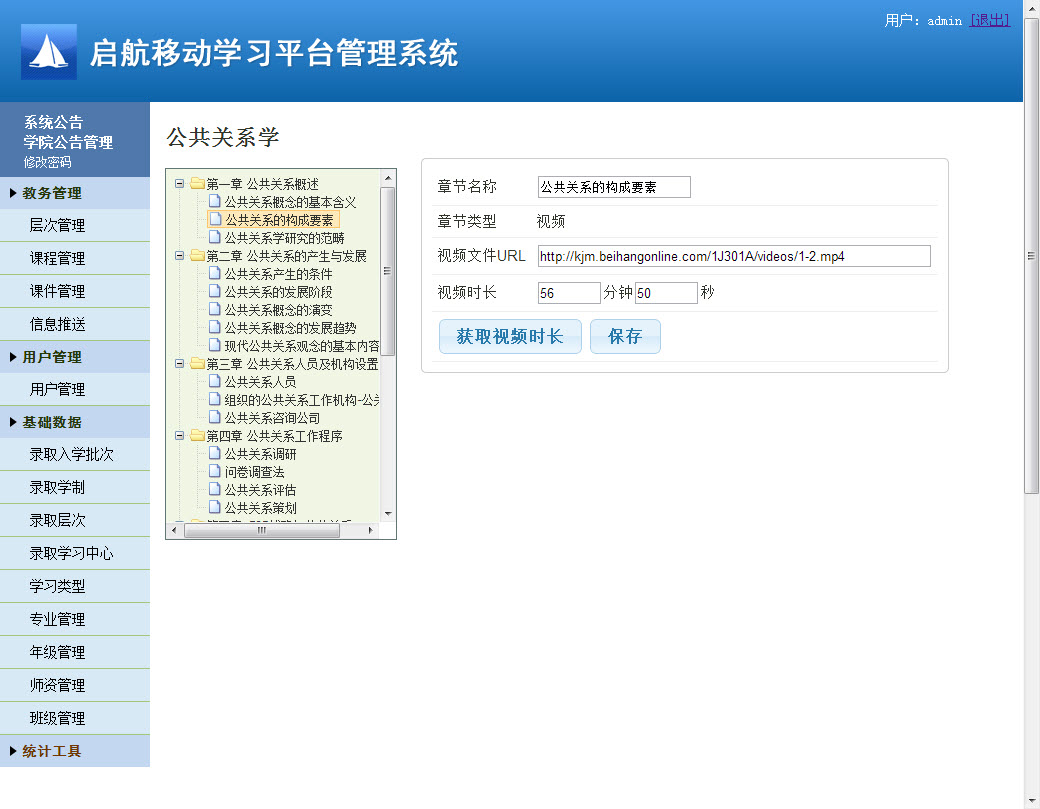Click the 保存 button

coord(625,336)
